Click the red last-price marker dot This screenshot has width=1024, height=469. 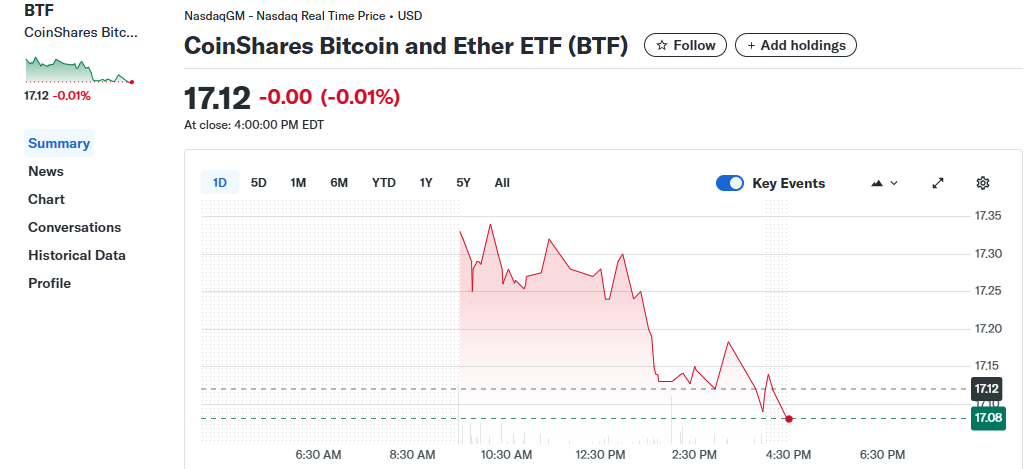click(x=789, y=419)
